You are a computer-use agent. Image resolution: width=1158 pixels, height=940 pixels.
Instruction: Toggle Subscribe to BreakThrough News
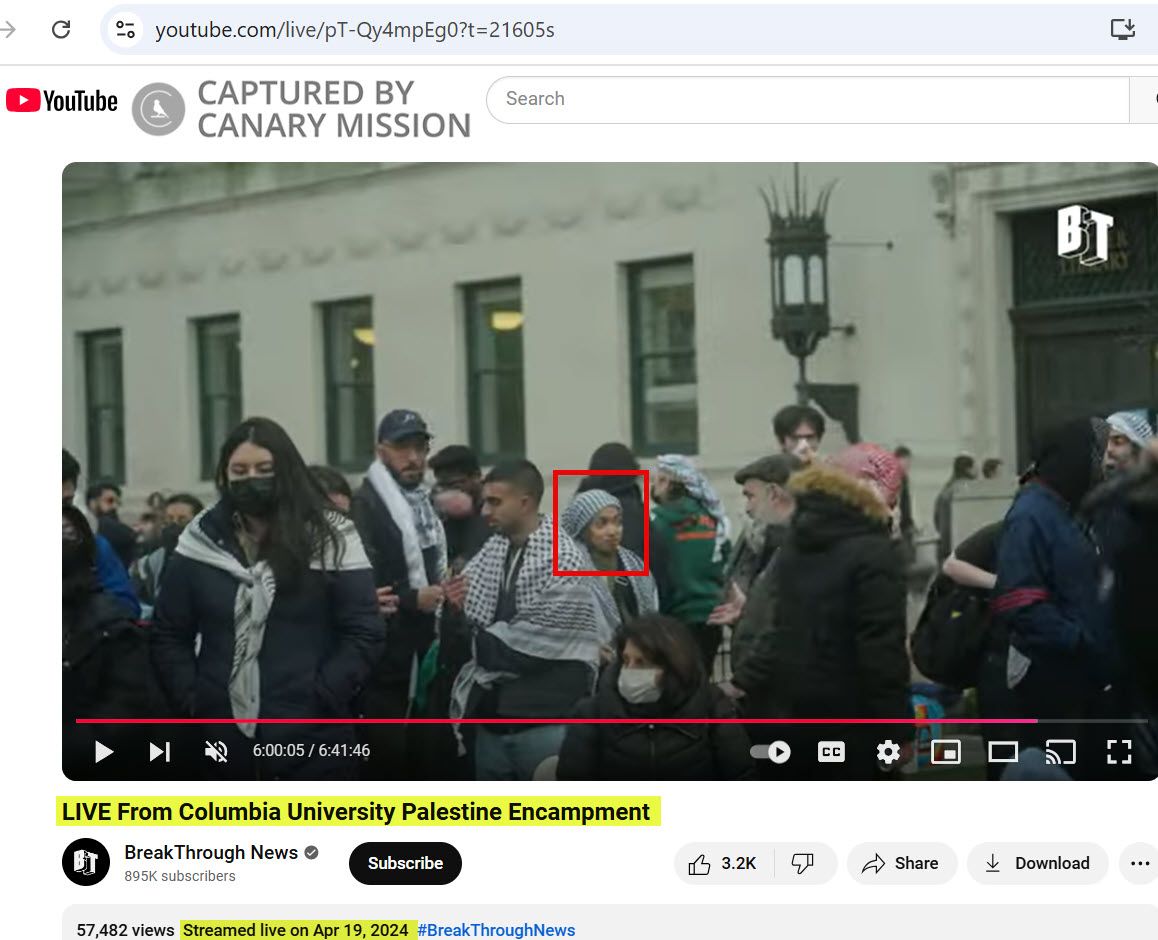pyautogui.click(x=405, y=862)
